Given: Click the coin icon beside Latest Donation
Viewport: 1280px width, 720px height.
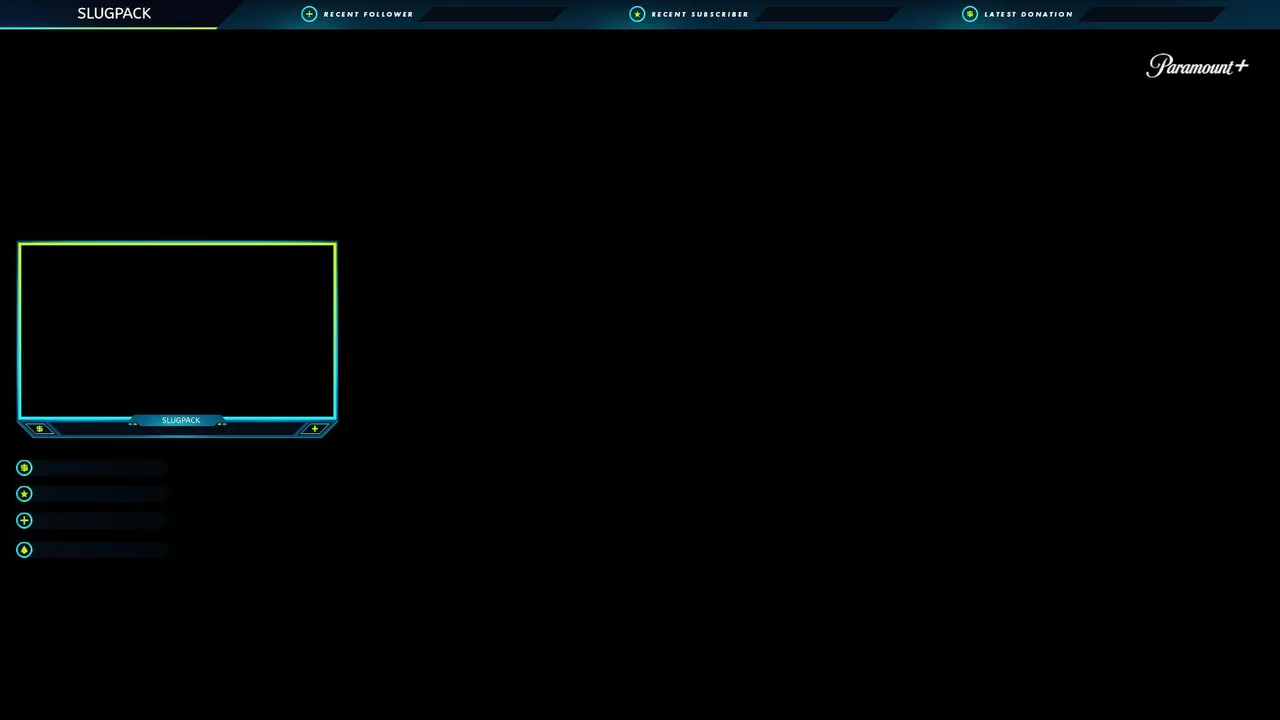Looking at the screenshot, I should [x=969, y=14].
